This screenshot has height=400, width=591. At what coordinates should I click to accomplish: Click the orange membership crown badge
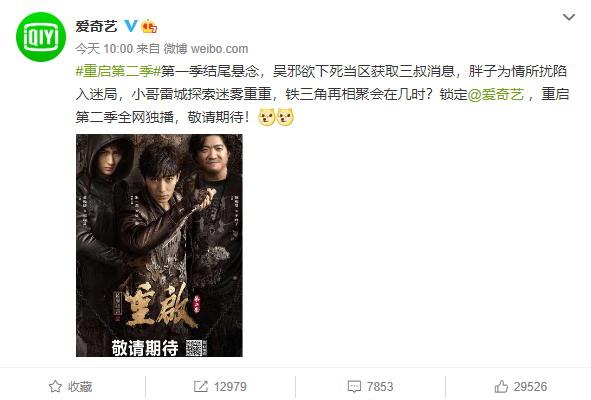[149, 26]
